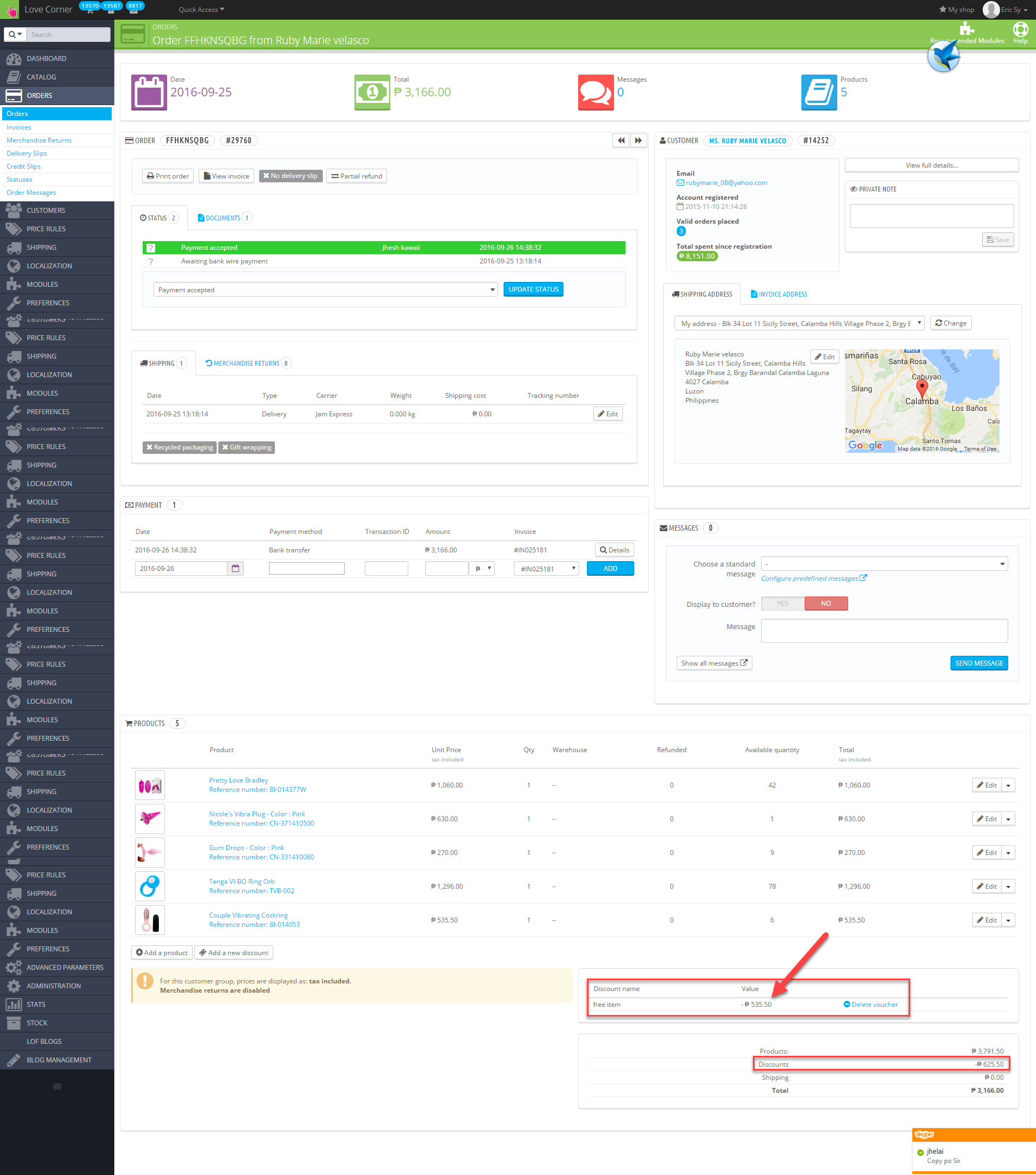Toggle Recycled packaging option
Image resolution: width=1036 pixels, height=1175 pixels.
point(179,447)
